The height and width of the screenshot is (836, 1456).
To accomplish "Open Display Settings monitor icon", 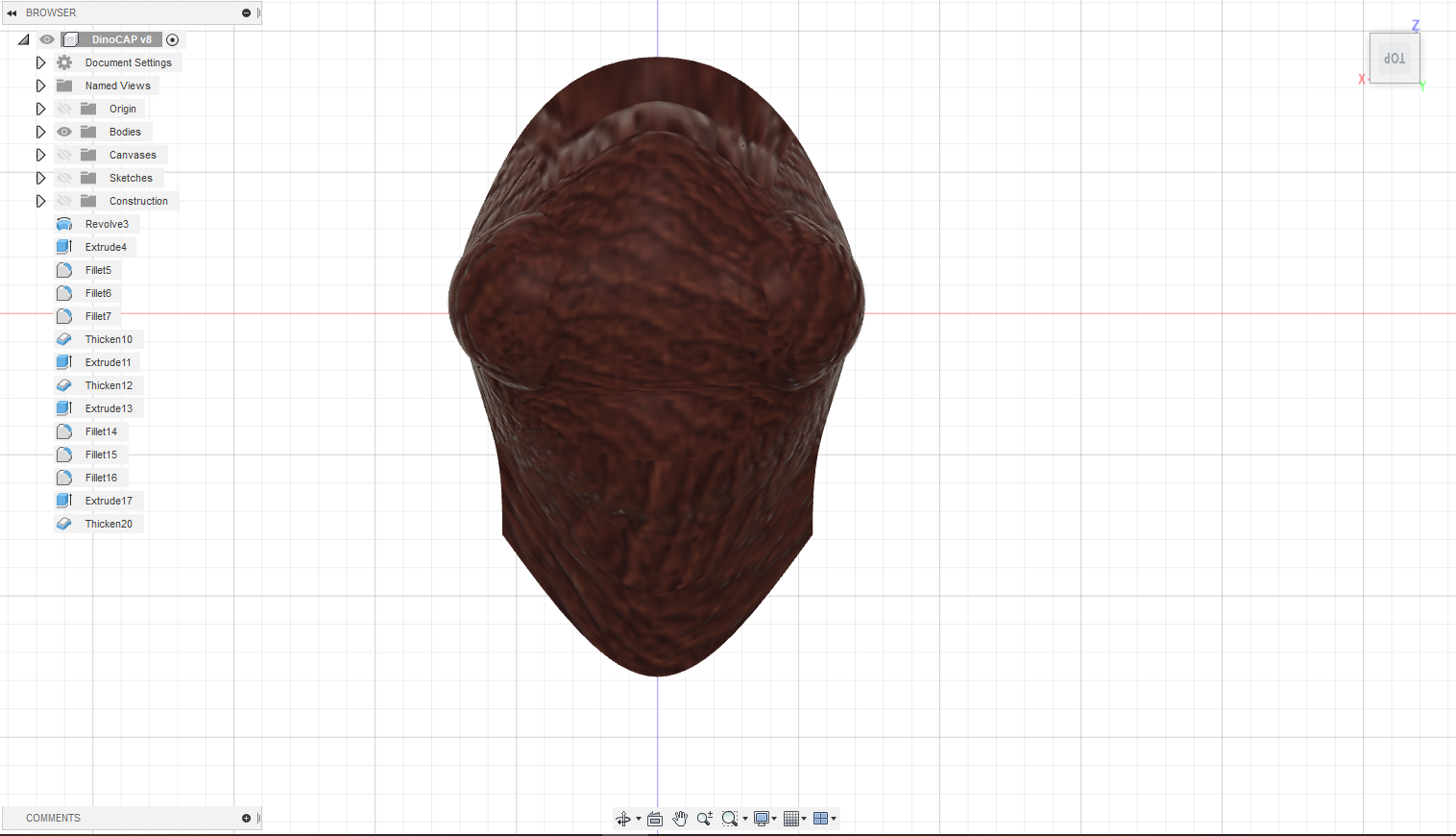I will point(762,819).
